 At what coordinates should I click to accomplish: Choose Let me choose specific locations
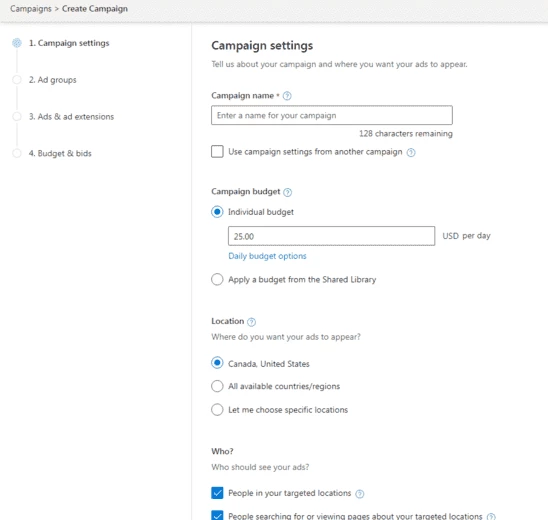pos(217,410)
